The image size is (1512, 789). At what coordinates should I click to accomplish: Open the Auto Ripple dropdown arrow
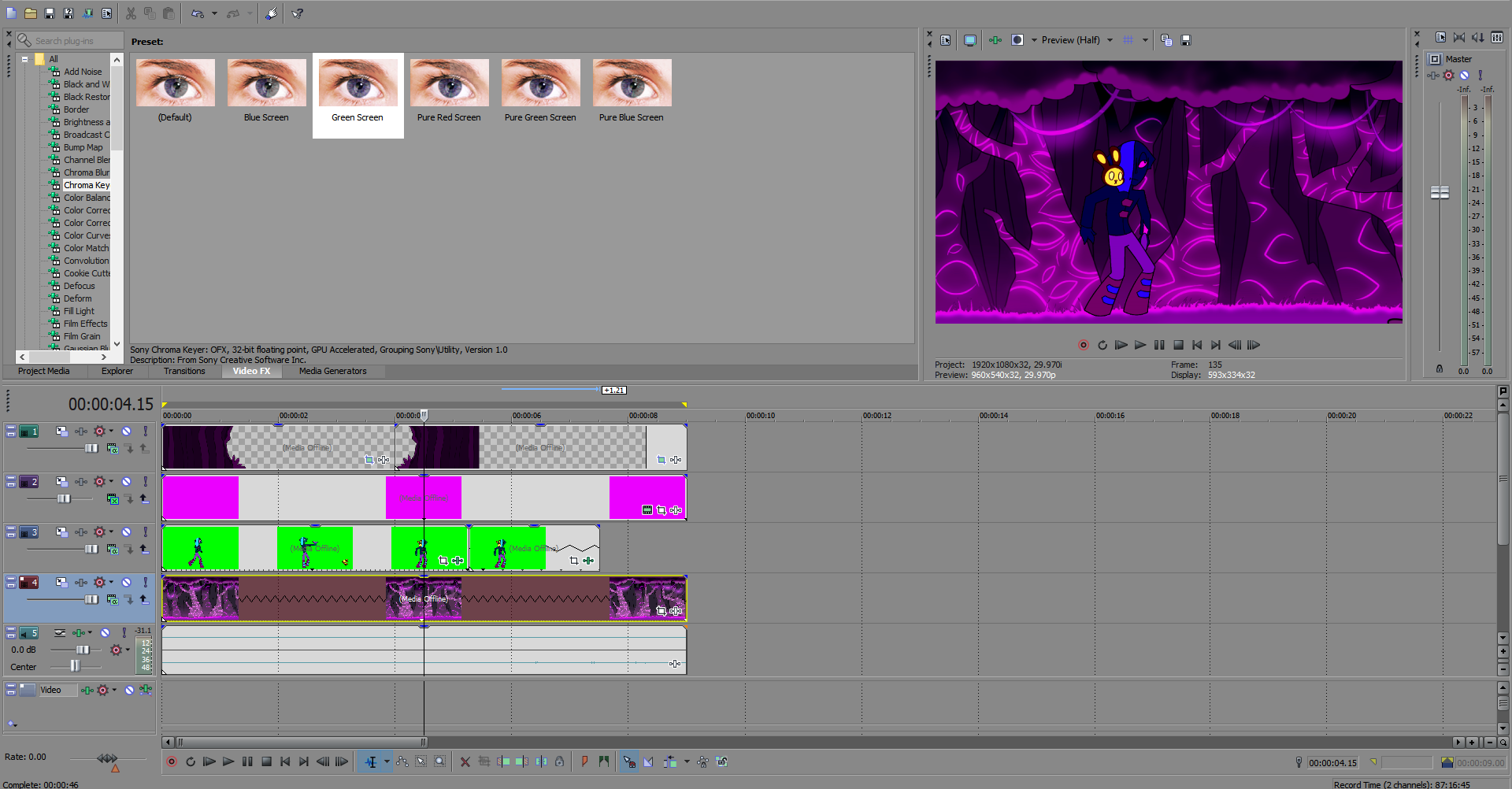tap(687, 761)
